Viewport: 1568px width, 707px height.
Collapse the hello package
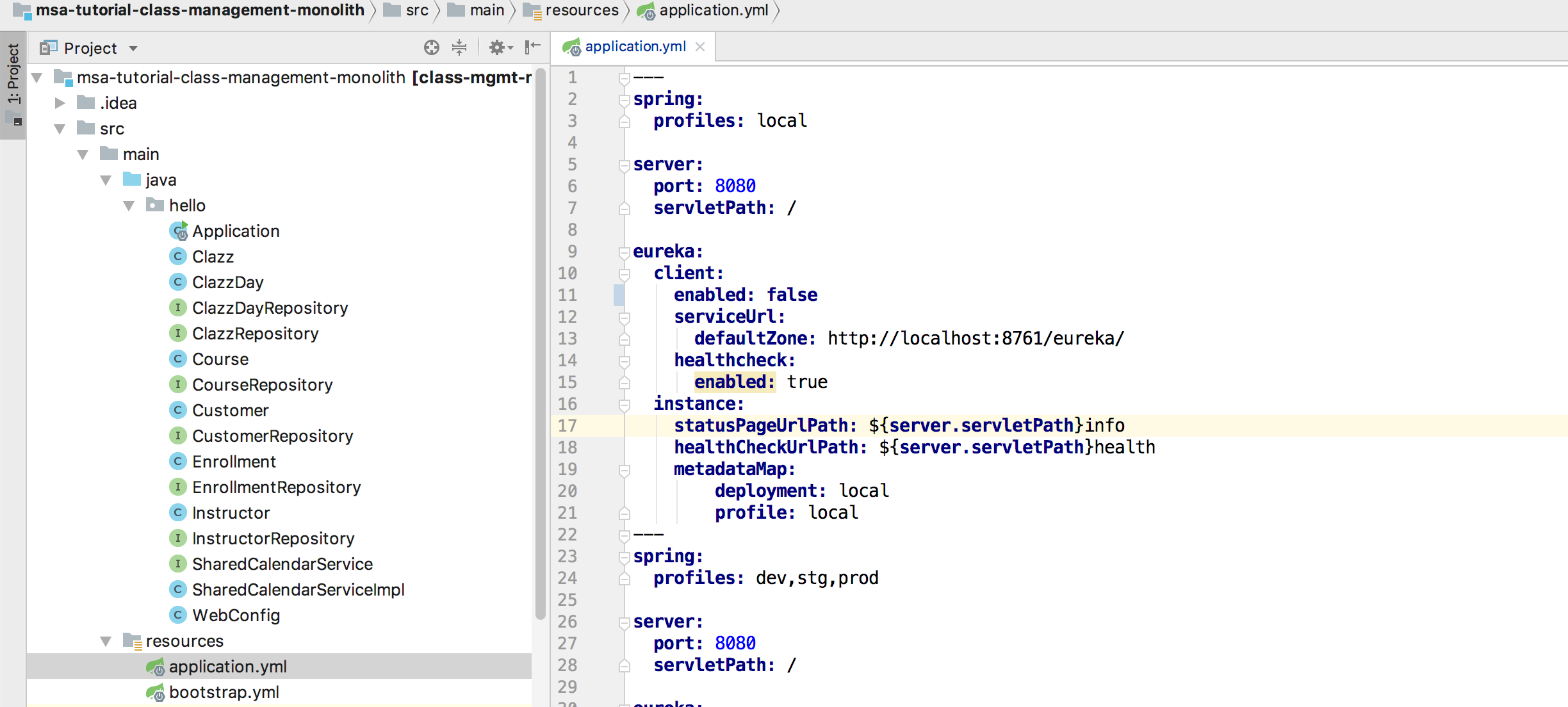129,206
